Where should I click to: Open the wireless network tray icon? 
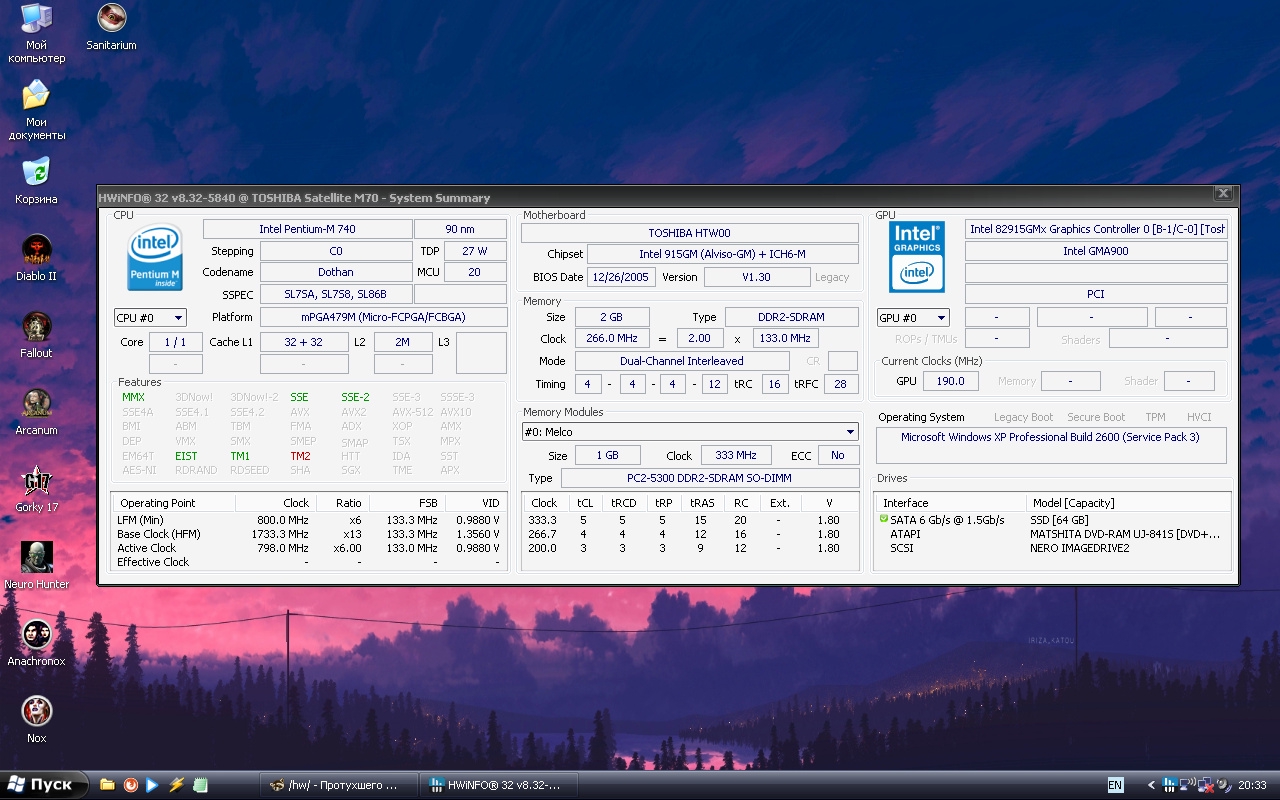(1186, 785)
